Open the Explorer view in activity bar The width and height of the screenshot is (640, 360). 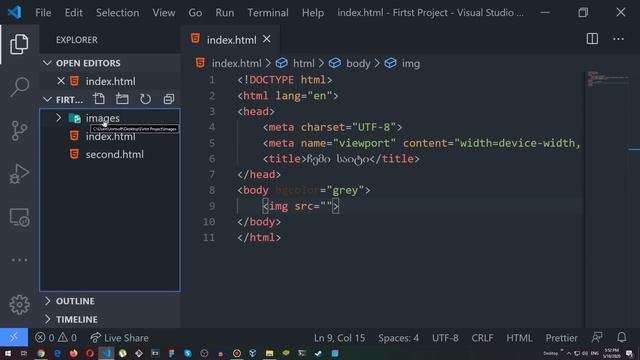[x=19, y=44]
